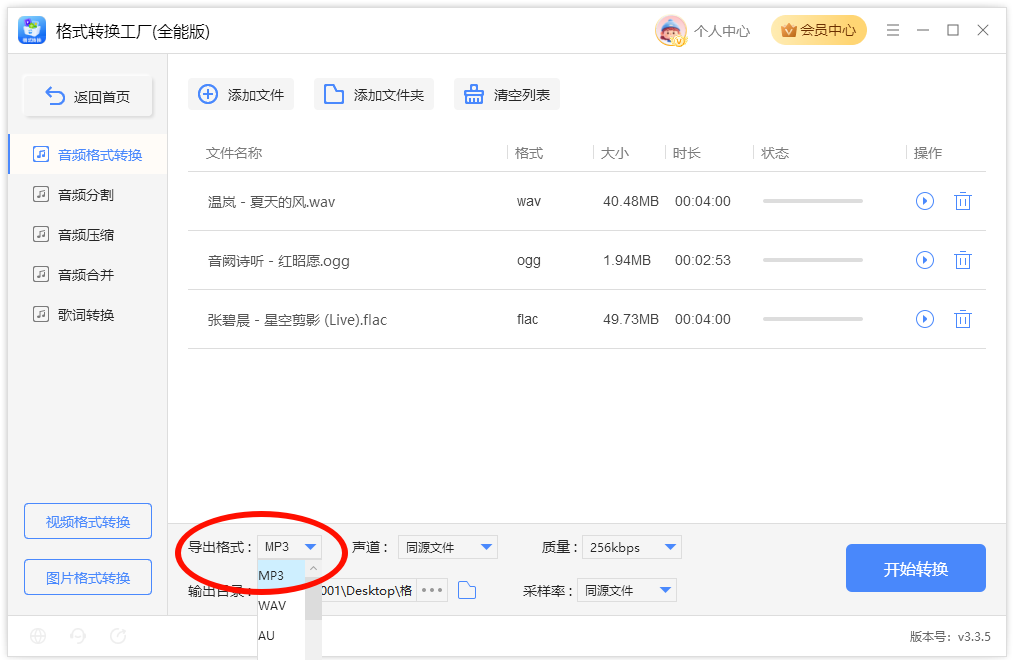Screen dimensions: 1014x660
Task: Click the 音频分割 sidebar icon
Action: 41,194
